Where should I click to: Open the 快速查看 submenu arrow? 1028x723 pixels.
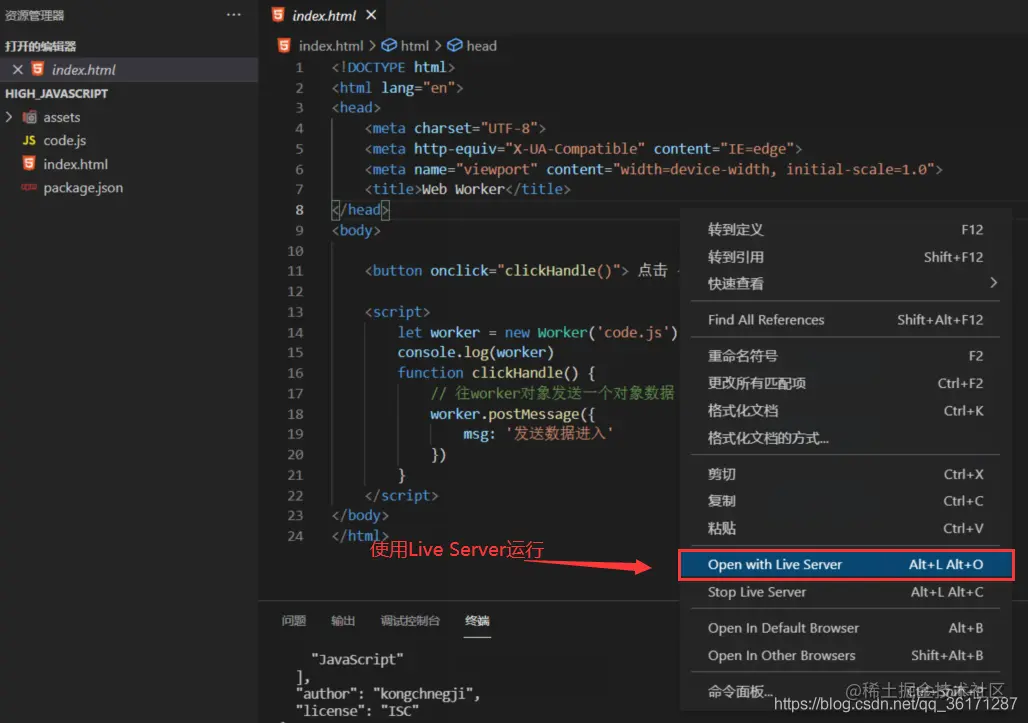pyautogui.click(x=993, y=283)
